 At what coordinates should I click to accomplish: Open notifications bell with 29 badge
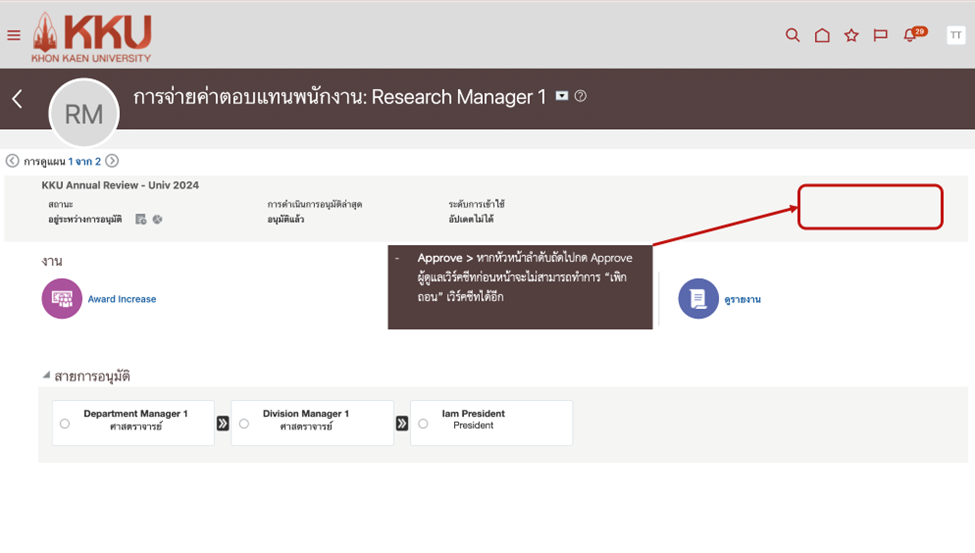point(910,35)
